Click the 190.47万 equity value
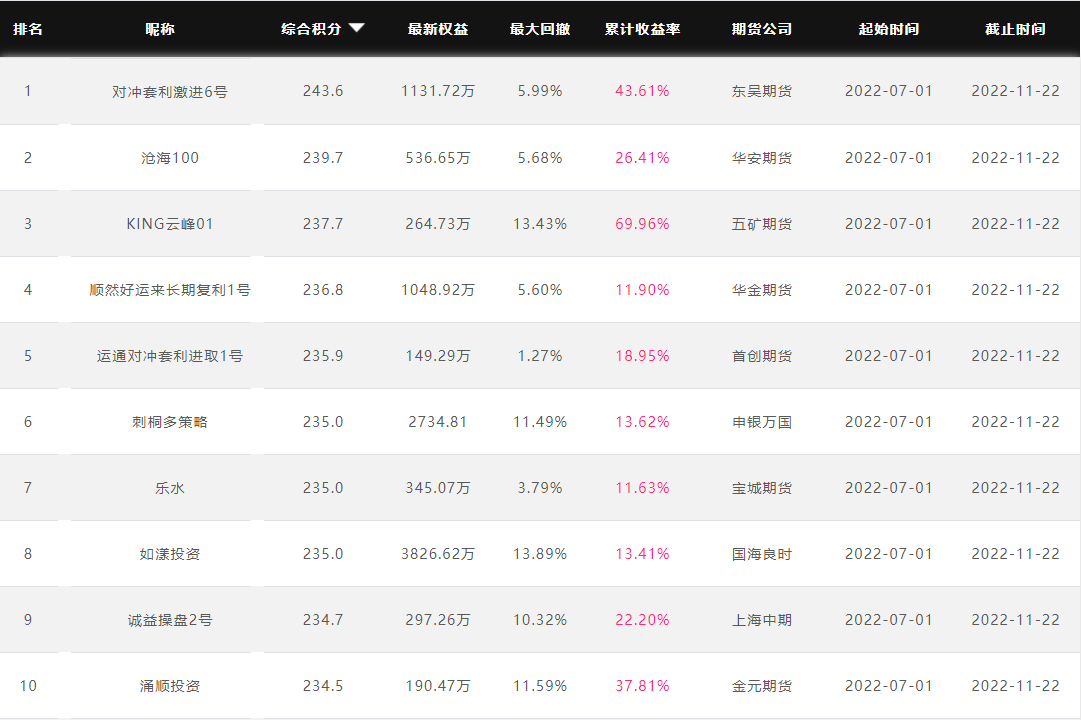This screenshot has width=1081, height=720. [438, 686]
